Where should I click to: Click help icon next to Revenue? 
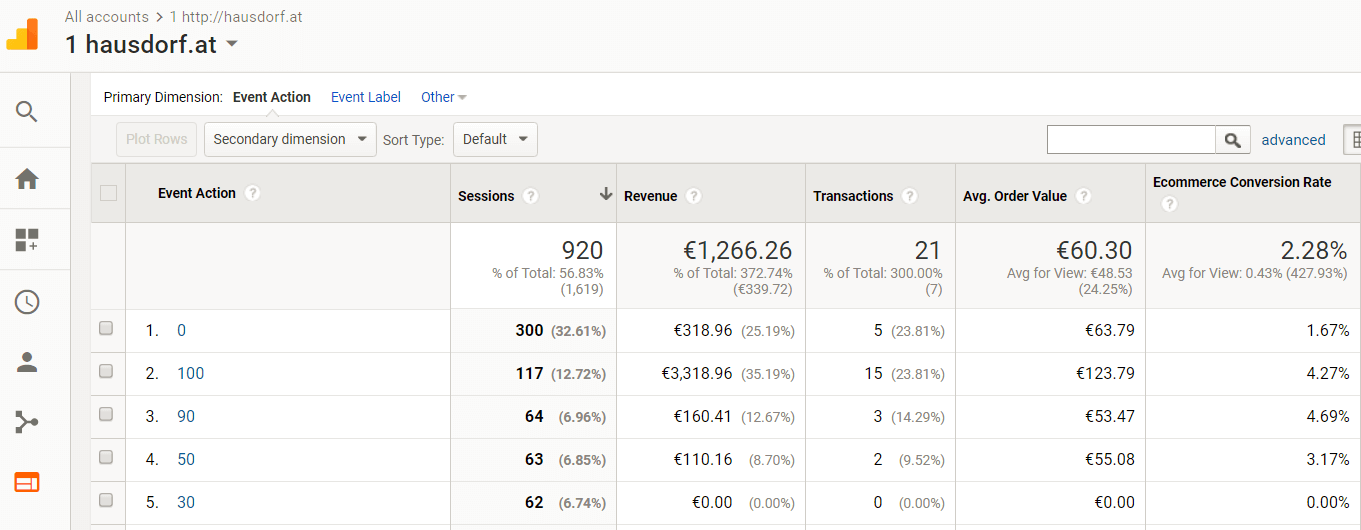(694, 196)
